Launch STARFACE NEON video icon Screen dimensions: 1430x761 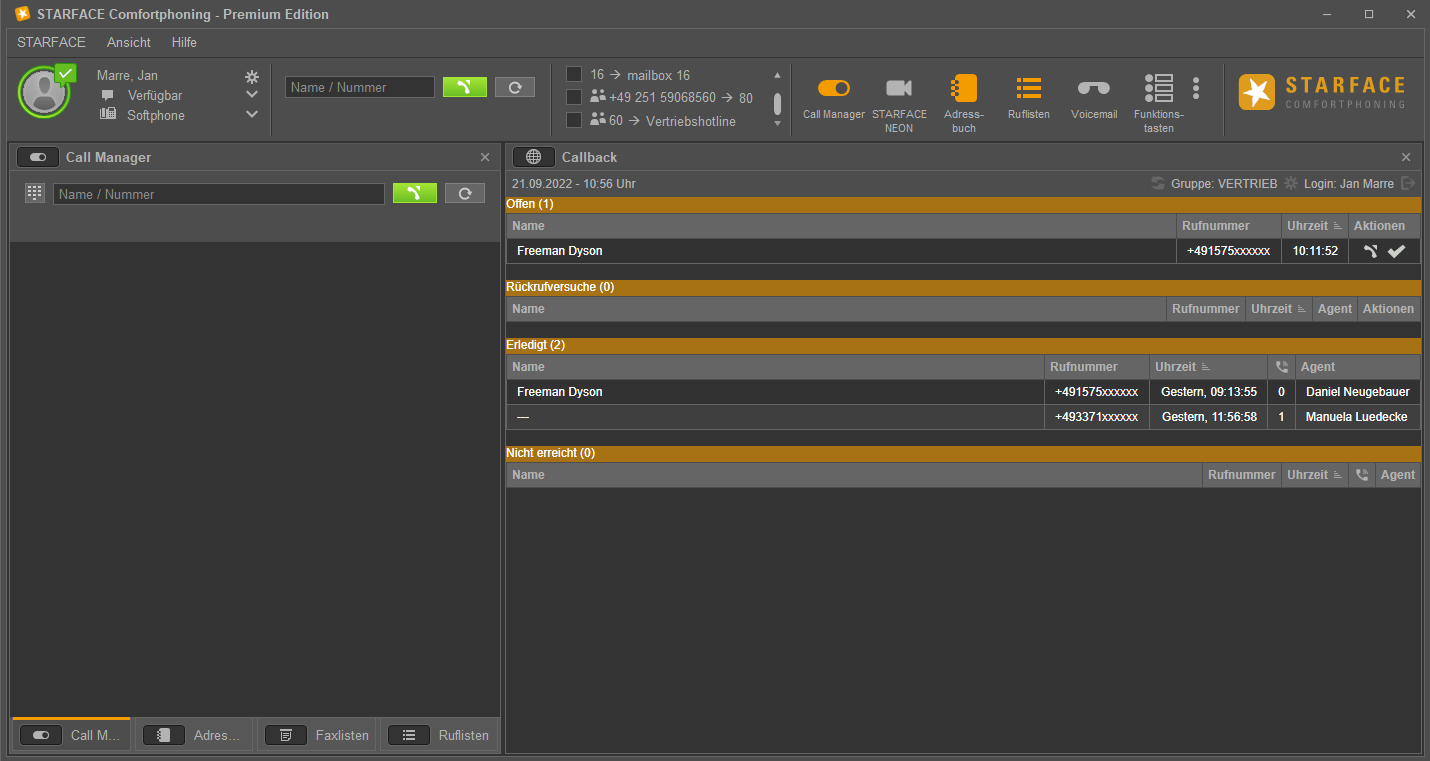click(898, 89)
